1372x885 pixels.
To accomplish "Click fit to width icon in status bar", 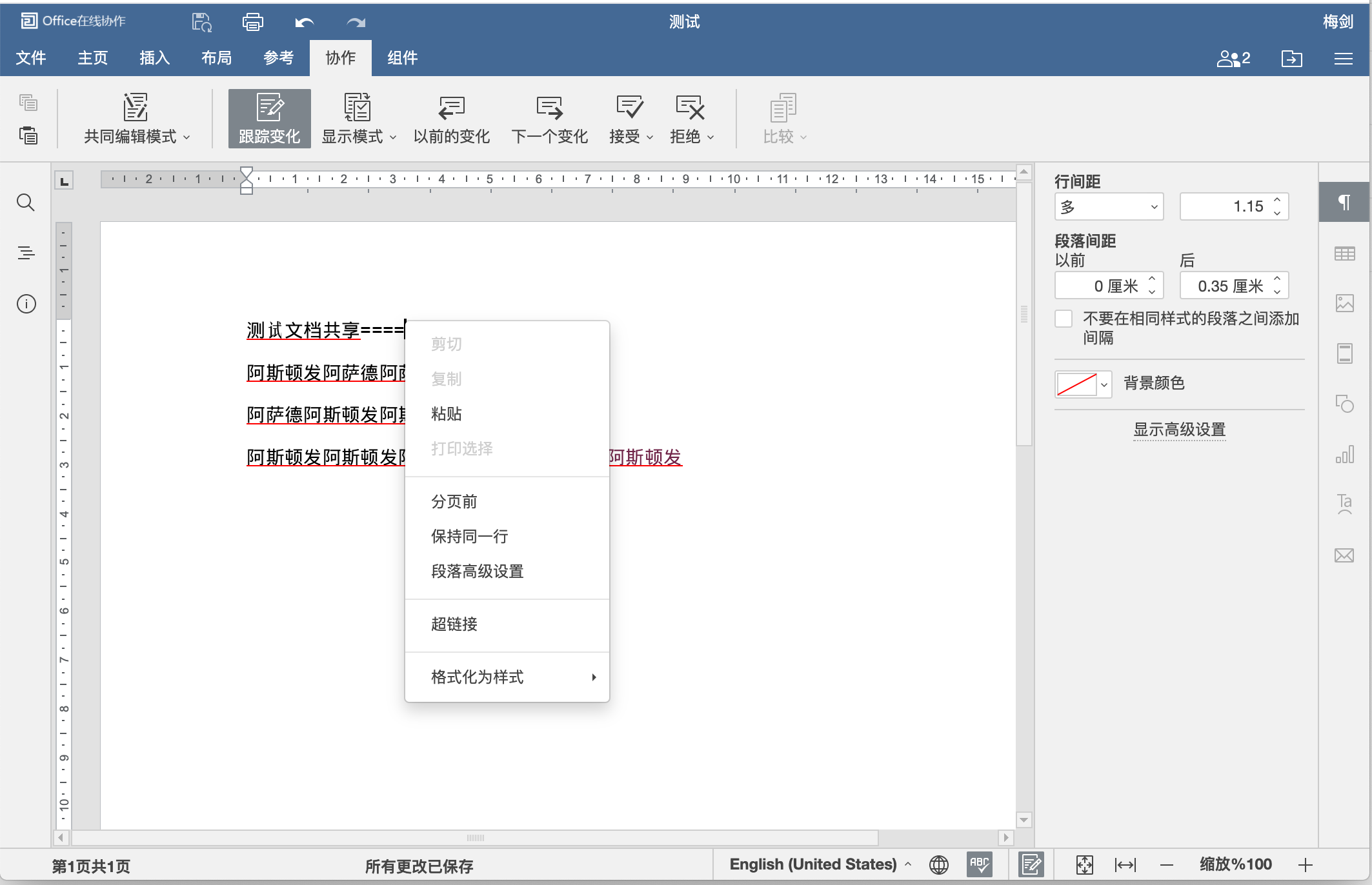I will [x=1125, y=864].
